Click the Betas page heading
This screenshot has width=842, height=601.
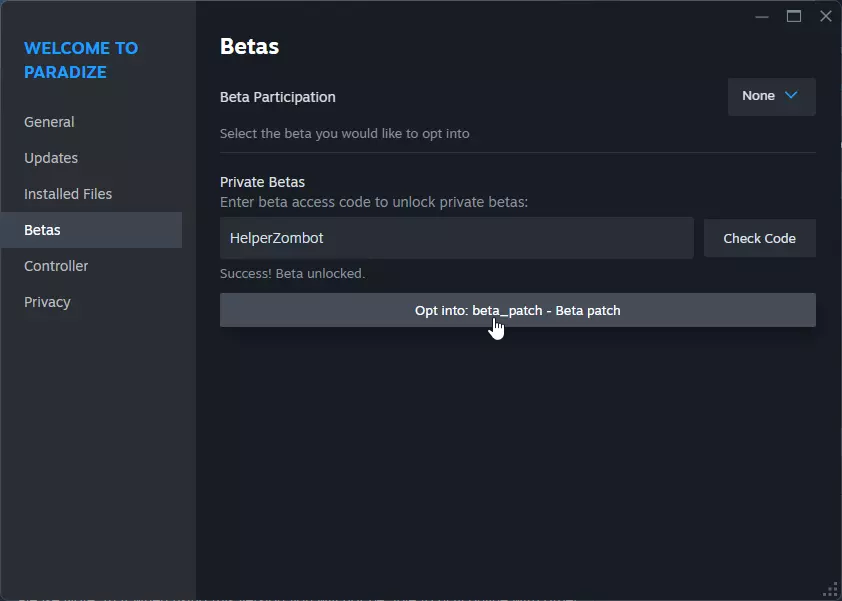[249, 46]
